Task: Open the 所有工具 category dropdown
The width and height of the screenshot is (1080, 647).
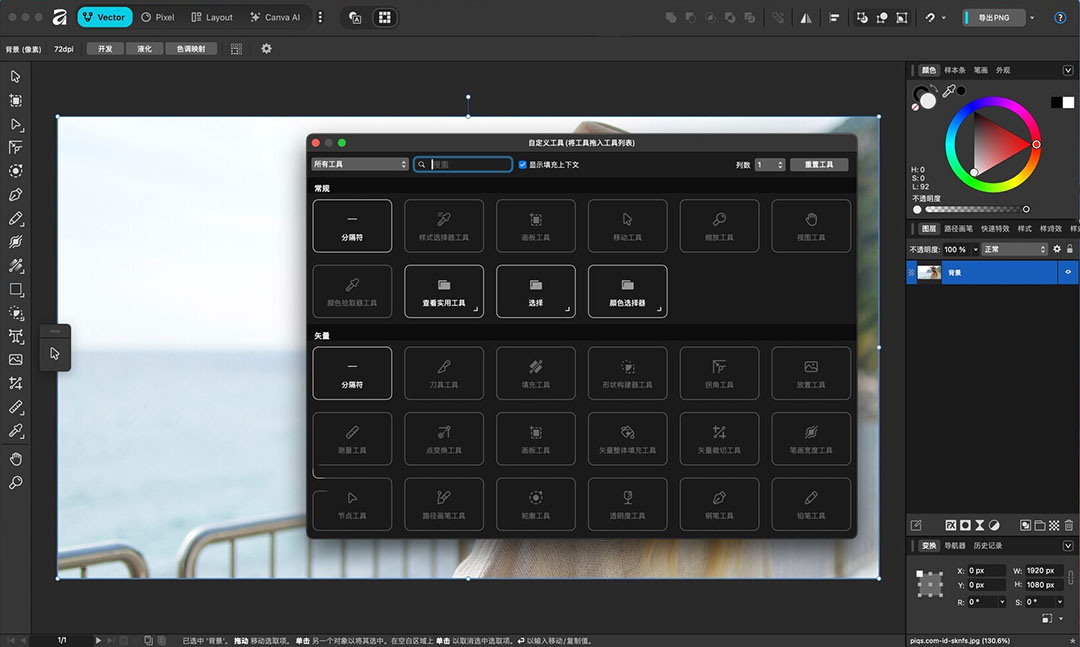Action: (360, 164)
